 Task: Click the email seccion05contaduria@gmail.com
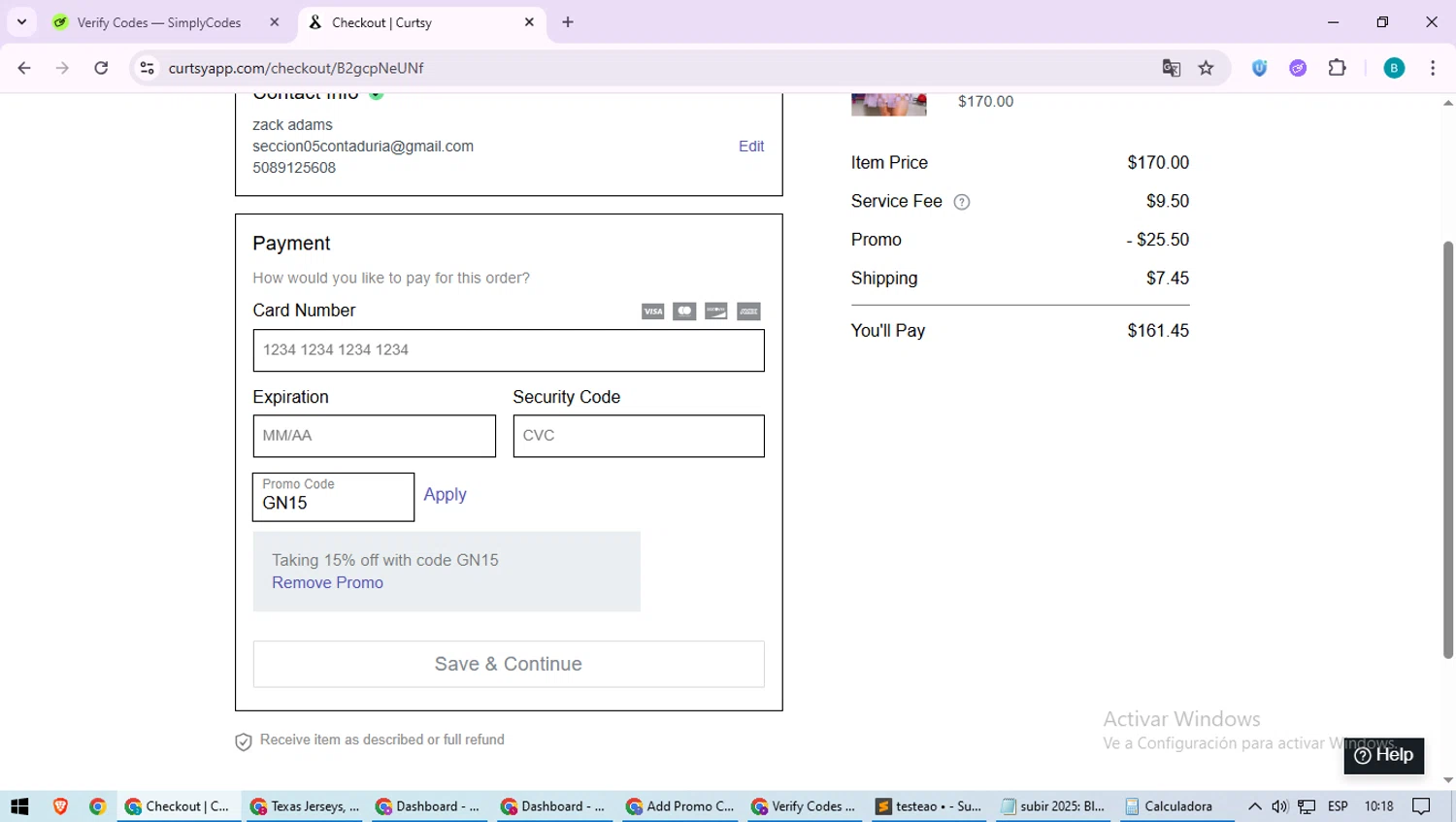(363, 147)
